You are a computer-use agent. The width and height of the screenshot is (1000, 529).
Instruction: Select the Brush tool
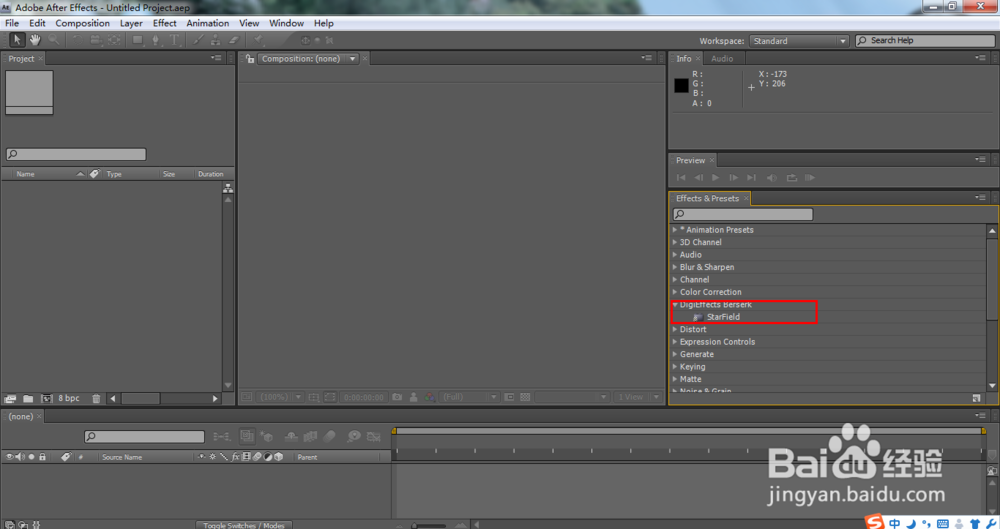pos(198,40)
